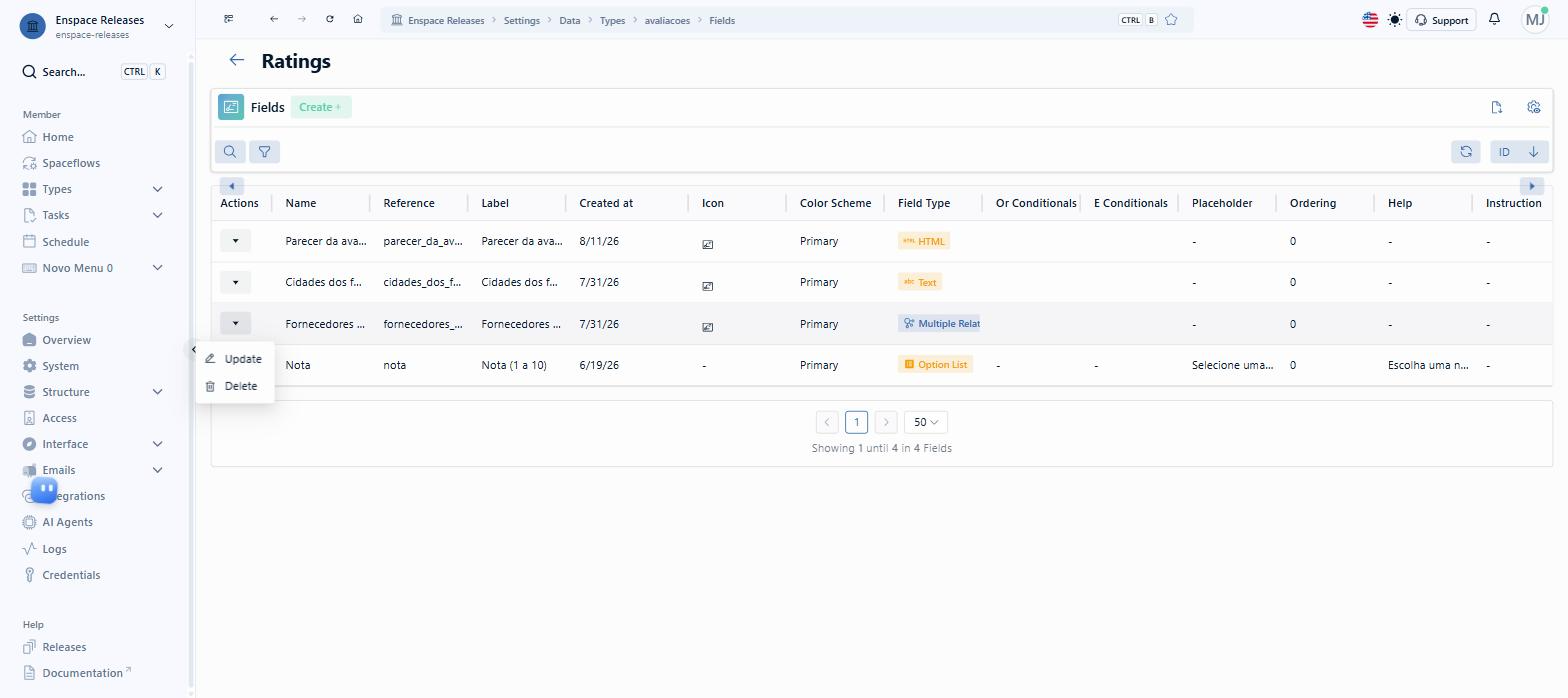Viewport: 1568px width, 698px height.
Task: Click the Data breadcrumb
Action: 570,20
